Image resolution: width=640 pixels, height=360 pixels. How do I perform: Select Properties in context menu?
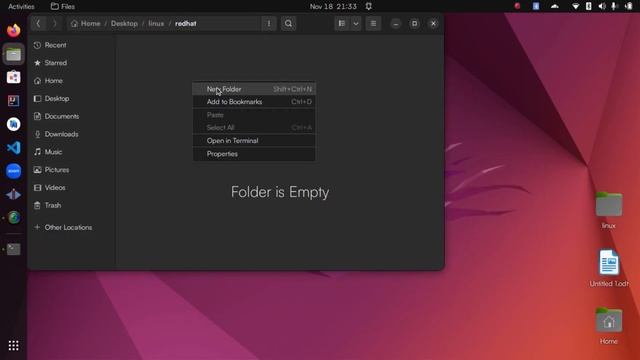pyautogui.click(x=254, y=154)
